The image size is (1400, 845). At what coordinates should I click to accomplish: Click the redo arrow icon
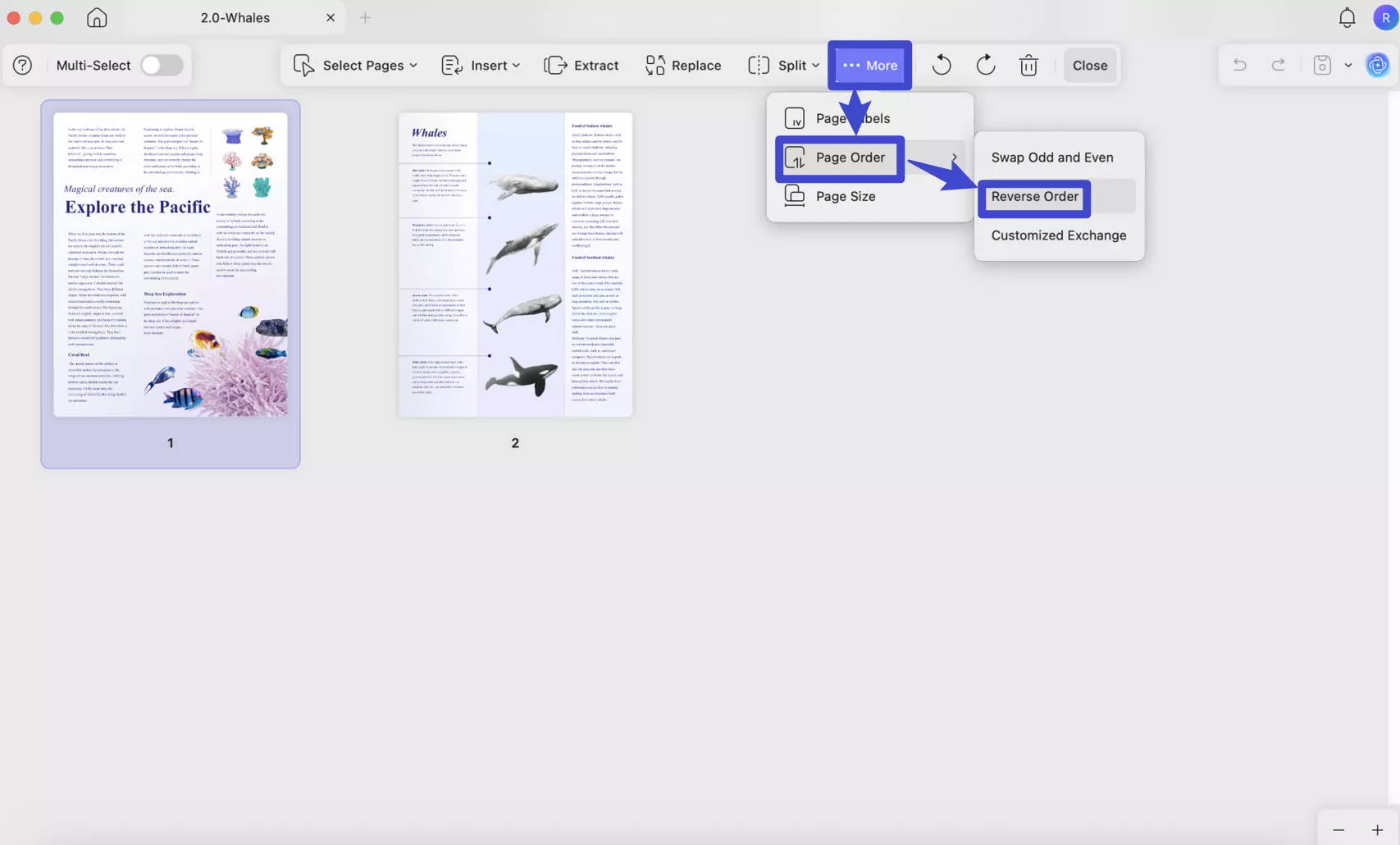click(x=1278, y=65)
